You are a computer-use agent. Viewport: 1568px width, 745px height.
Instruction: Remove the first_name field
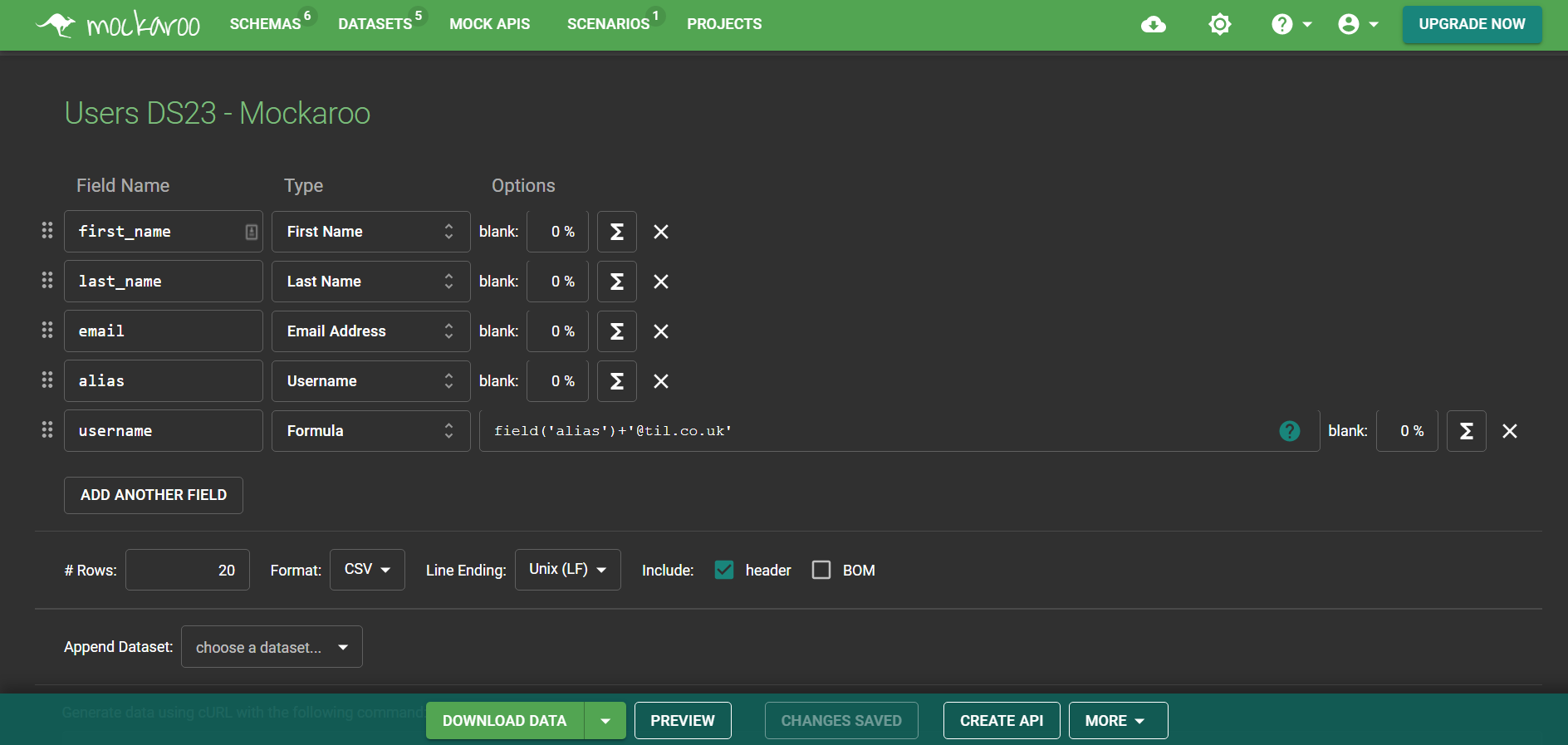point(661,232)
